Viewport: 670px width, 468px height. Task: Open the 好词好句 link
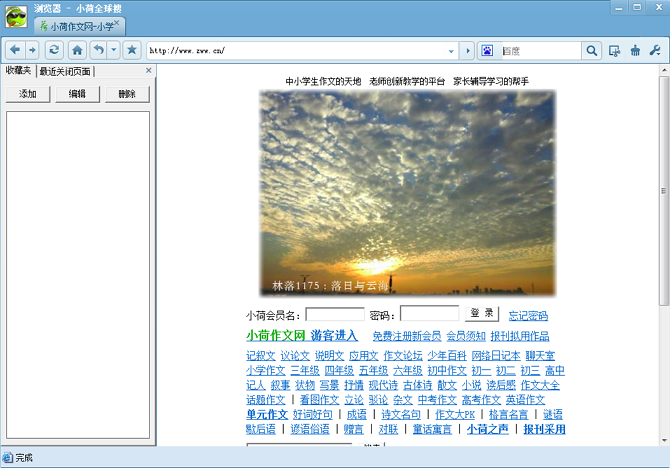pyautogui.click(x=313, y=414)
